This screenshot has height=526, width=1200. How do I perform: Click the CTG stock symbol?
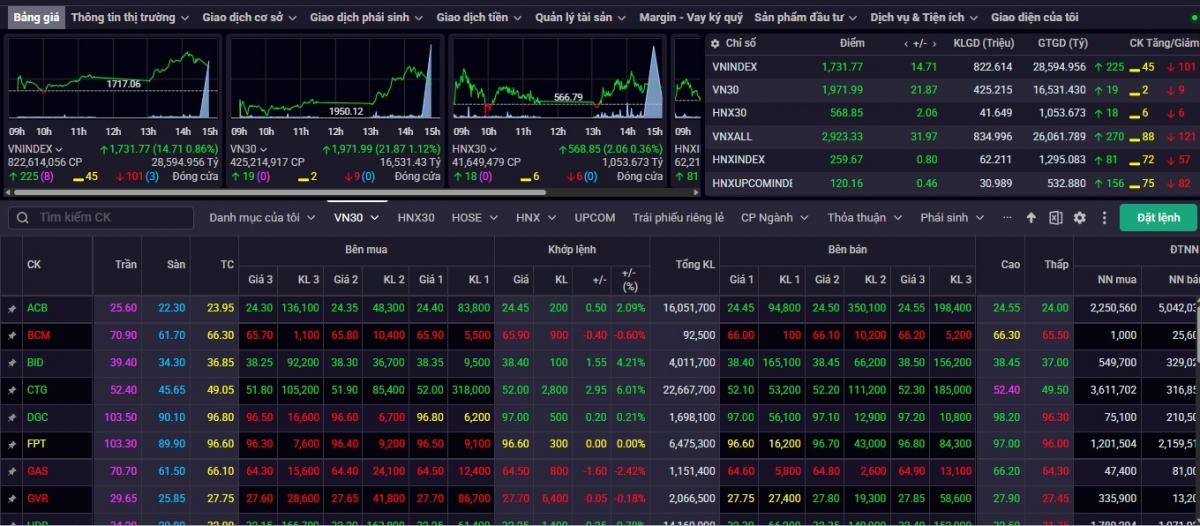[x=37, y=390]
